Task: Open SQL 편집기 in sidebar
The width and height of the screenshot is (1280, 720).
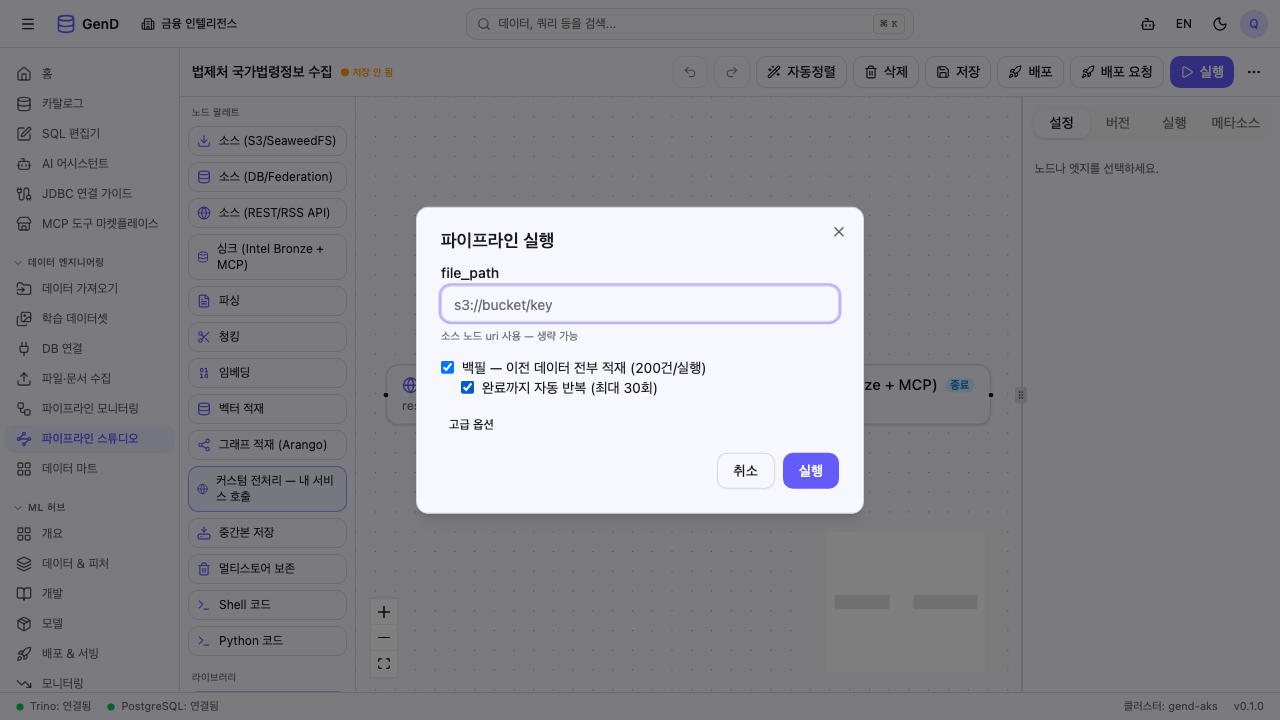Action: [90, 133]
